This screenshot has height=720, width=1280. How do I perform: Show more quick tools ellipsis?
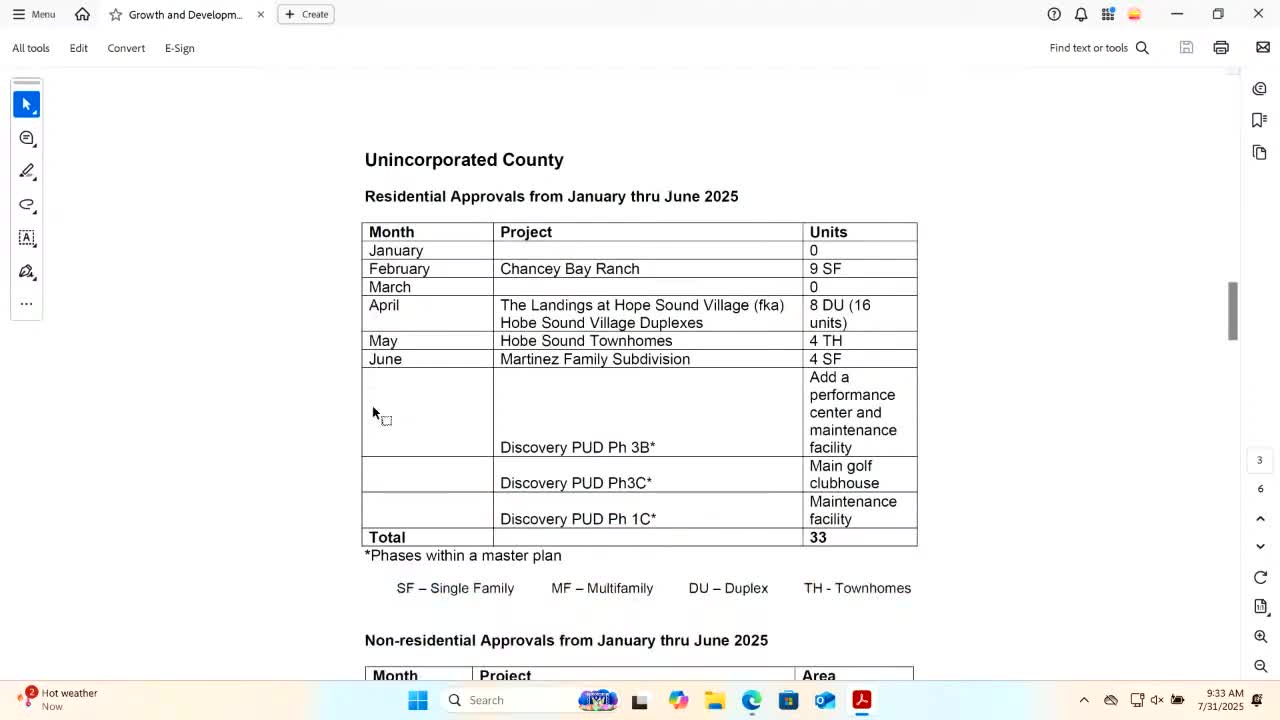coord(27,304)
